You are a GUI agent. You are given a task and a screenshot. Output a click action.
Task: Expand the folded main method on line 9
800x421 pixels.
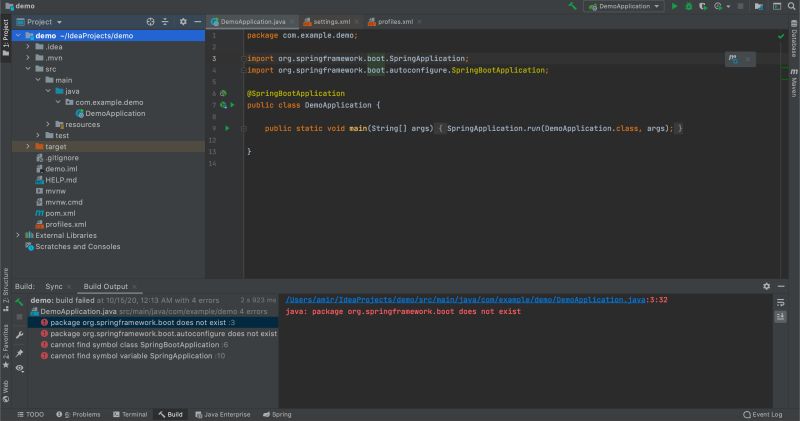(x=244, y=129)
